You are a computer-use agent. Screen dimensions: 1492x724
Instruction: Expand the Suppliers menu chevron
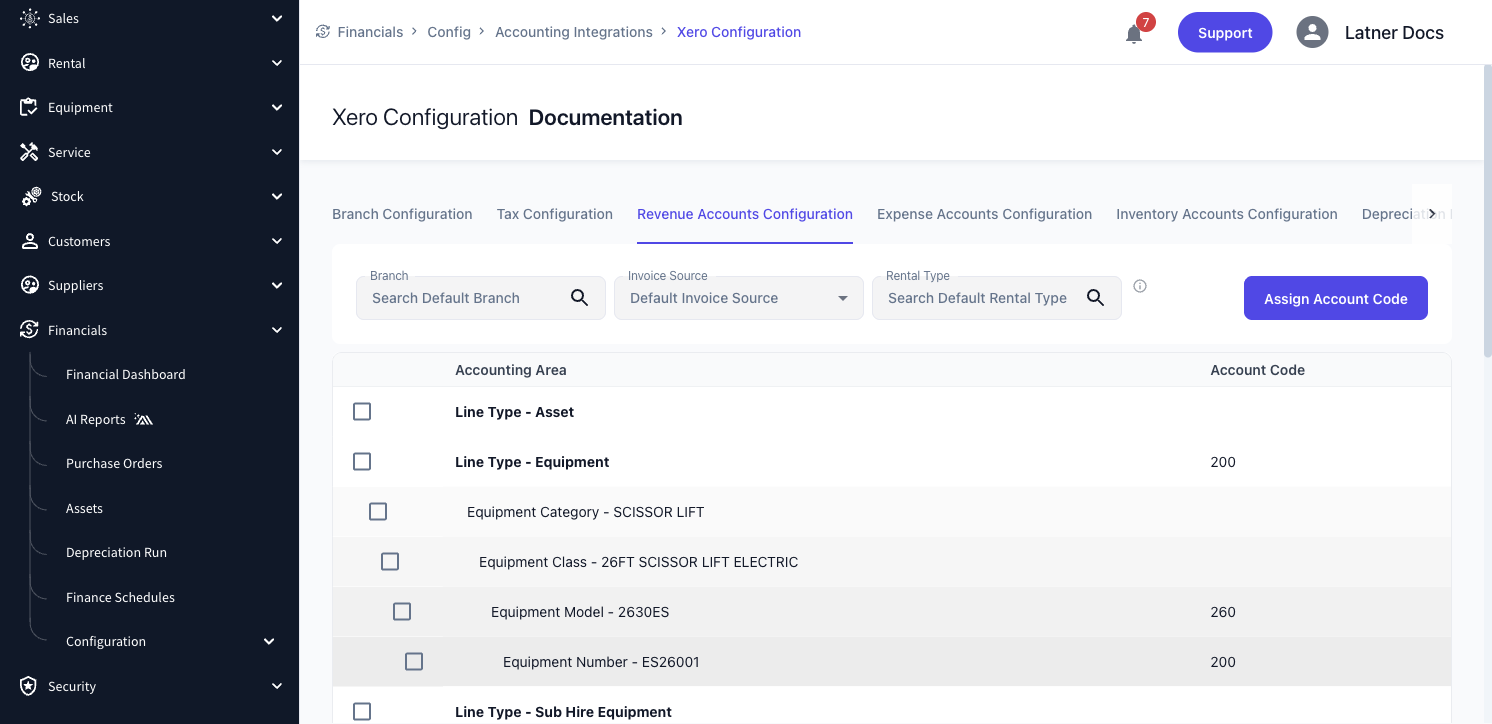[x=277, y=285]
